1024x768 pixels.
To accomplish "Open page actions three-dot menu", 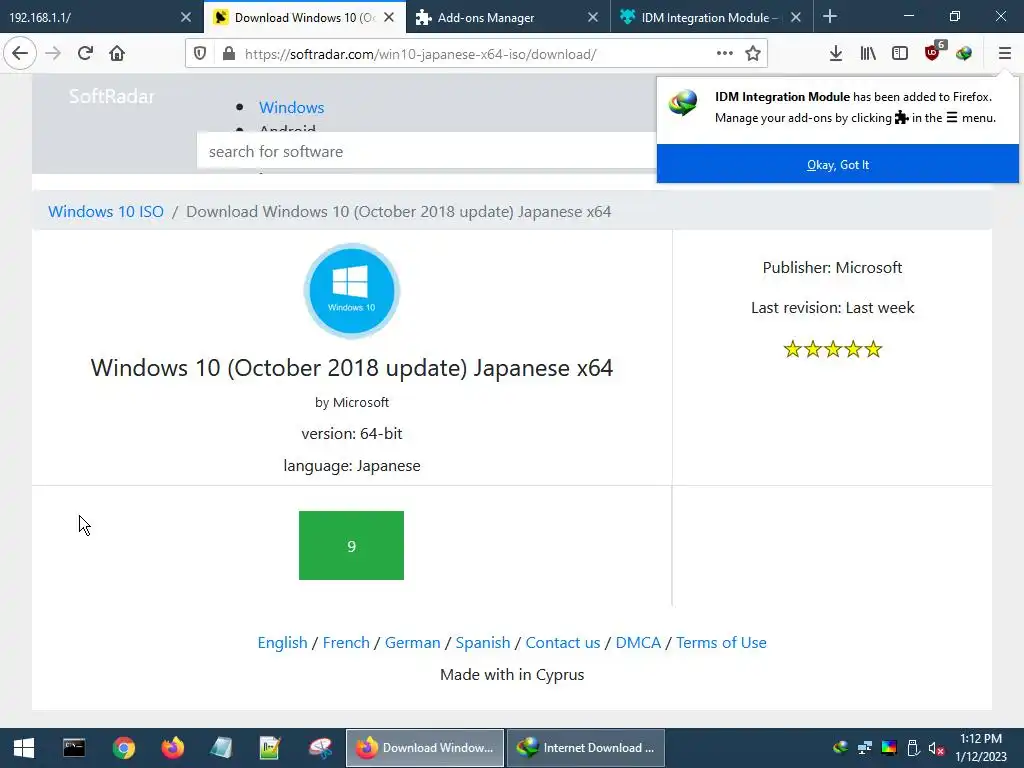I will (724, 54).
